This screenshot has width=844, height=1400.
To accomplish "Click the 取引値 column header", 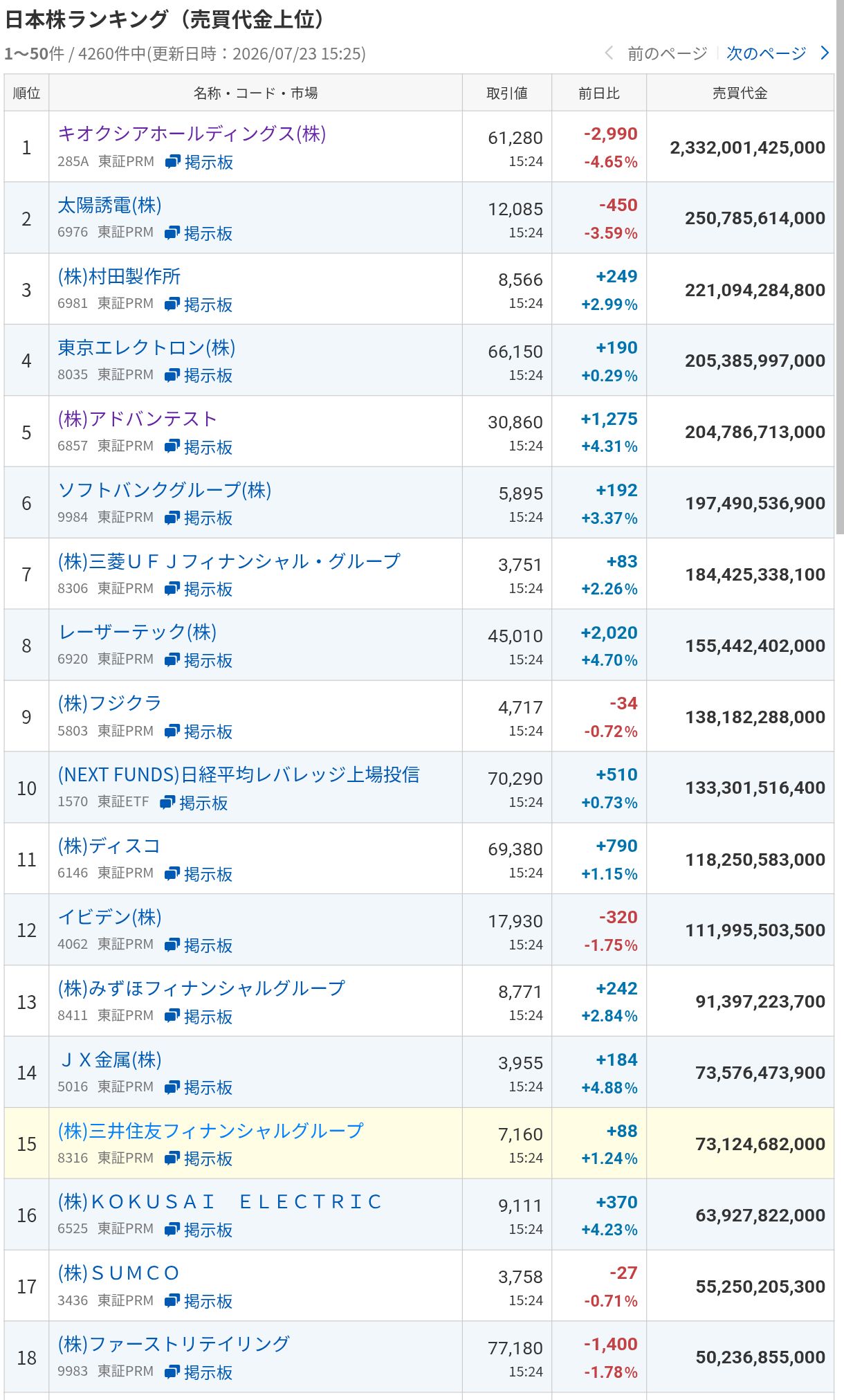I will (x=507, y=93).
